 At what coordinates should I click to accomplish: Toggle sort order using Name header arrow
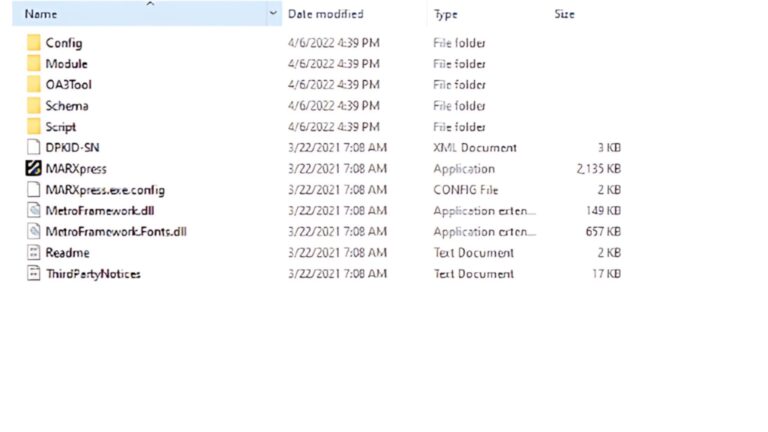pyautogui.click(x=150, y=5)
